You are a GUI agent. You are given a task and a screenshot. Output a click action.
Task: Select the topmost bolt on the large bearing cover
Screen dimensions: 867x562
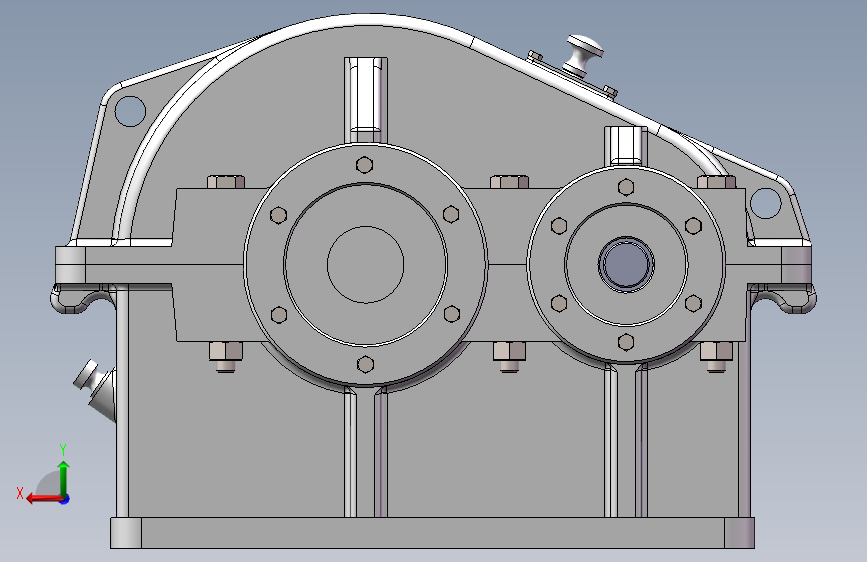point(364,165)
